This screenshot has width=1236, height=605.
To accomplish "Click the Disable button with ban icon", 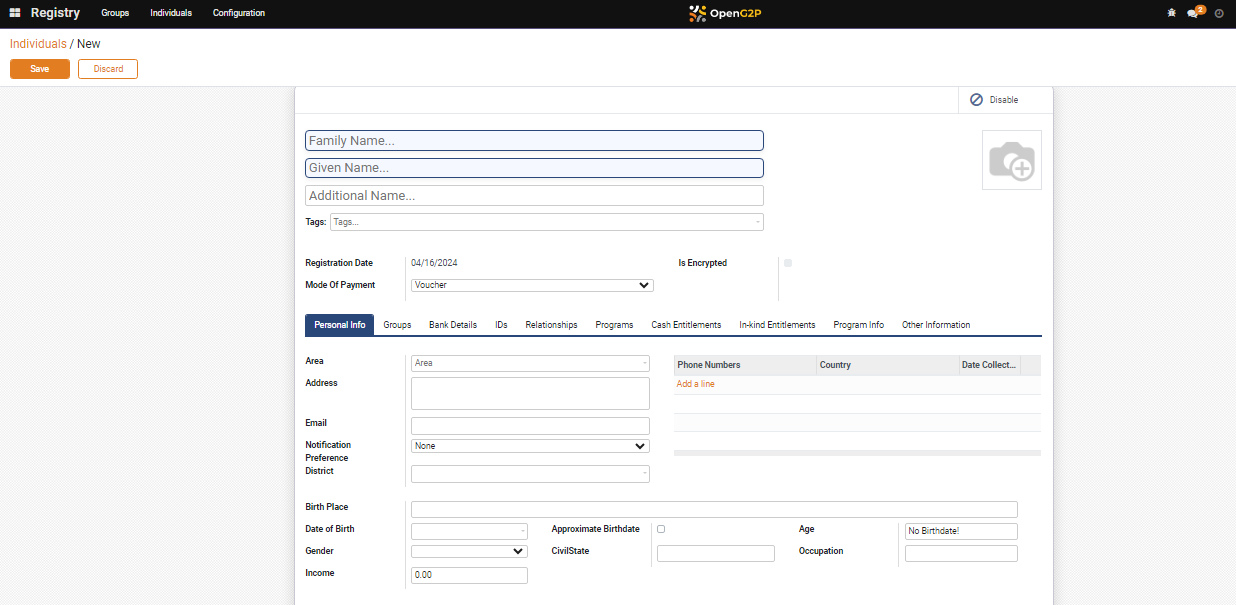I will tap(994, 100).
